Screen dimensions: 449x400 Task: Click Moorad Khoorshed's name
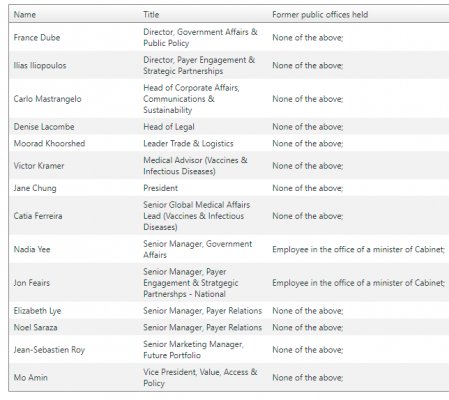tap(49, 143)
